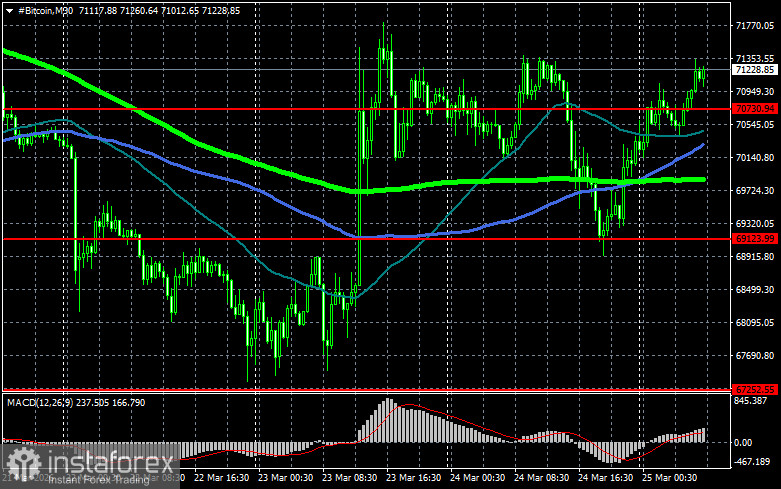Click price scale value 70140.80
The height and width of the screenshot is (489, 781).
[755, 158]
